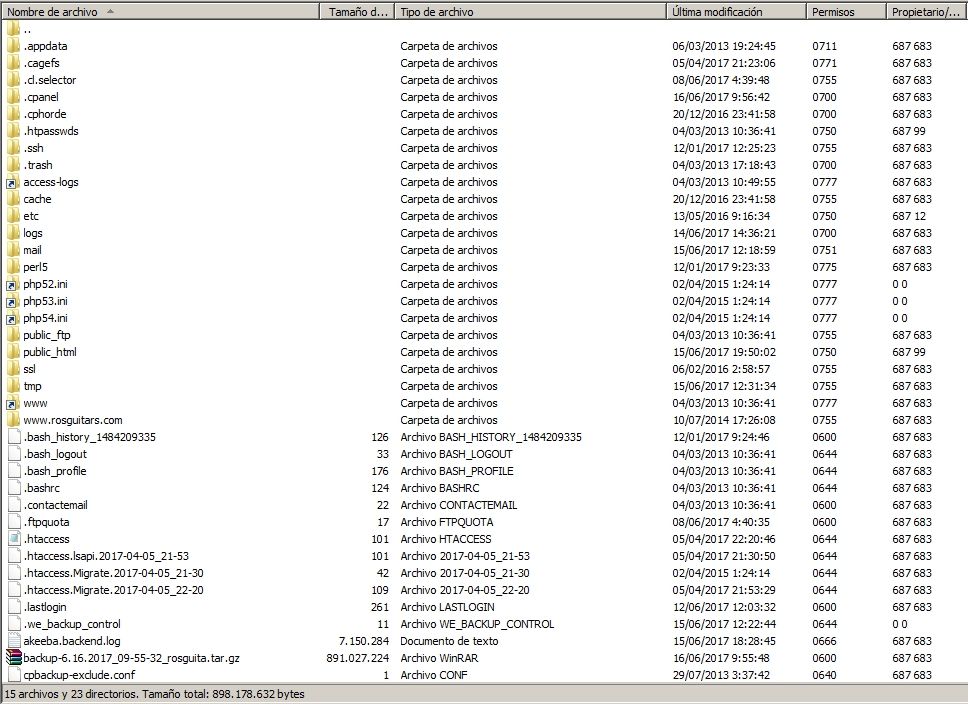
Task: Click the ssl folder icon
Action: 13,369
